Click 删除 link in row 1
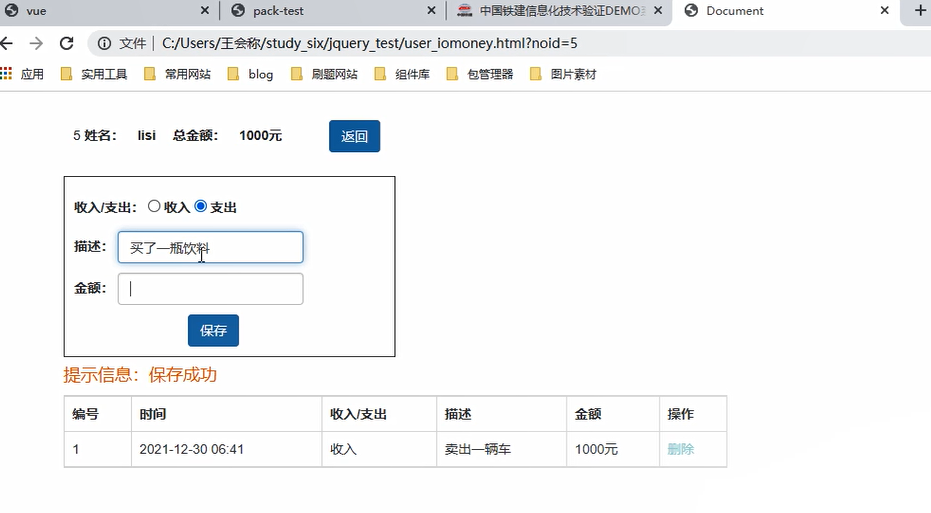The height and width of the screenshot is (513, 931). (x=680, y=449)
